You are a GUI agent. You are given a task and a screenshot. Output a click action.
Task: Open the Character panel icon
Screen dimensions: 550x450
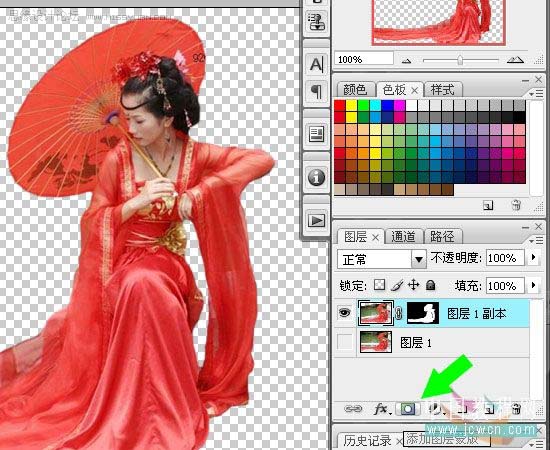(x=316, y=65)
